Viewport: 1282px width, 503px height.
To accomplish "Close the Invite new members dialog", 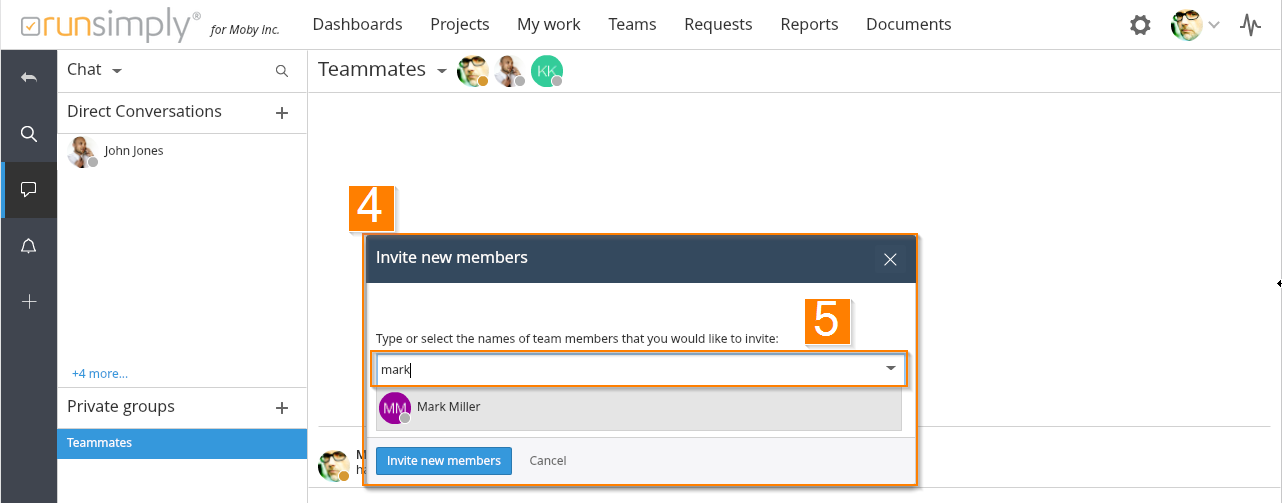I will tap(890, 260).
